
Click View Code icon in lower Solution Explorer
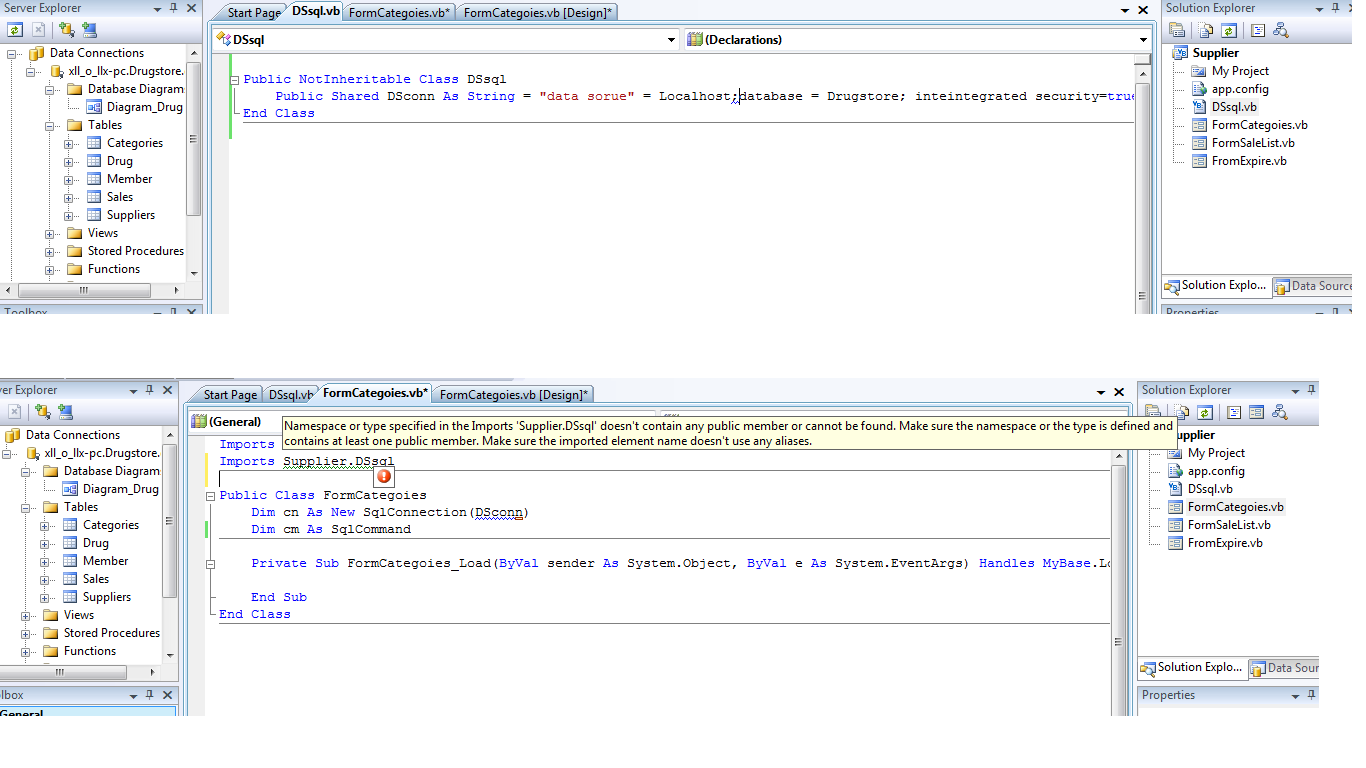coord(1235,412)
